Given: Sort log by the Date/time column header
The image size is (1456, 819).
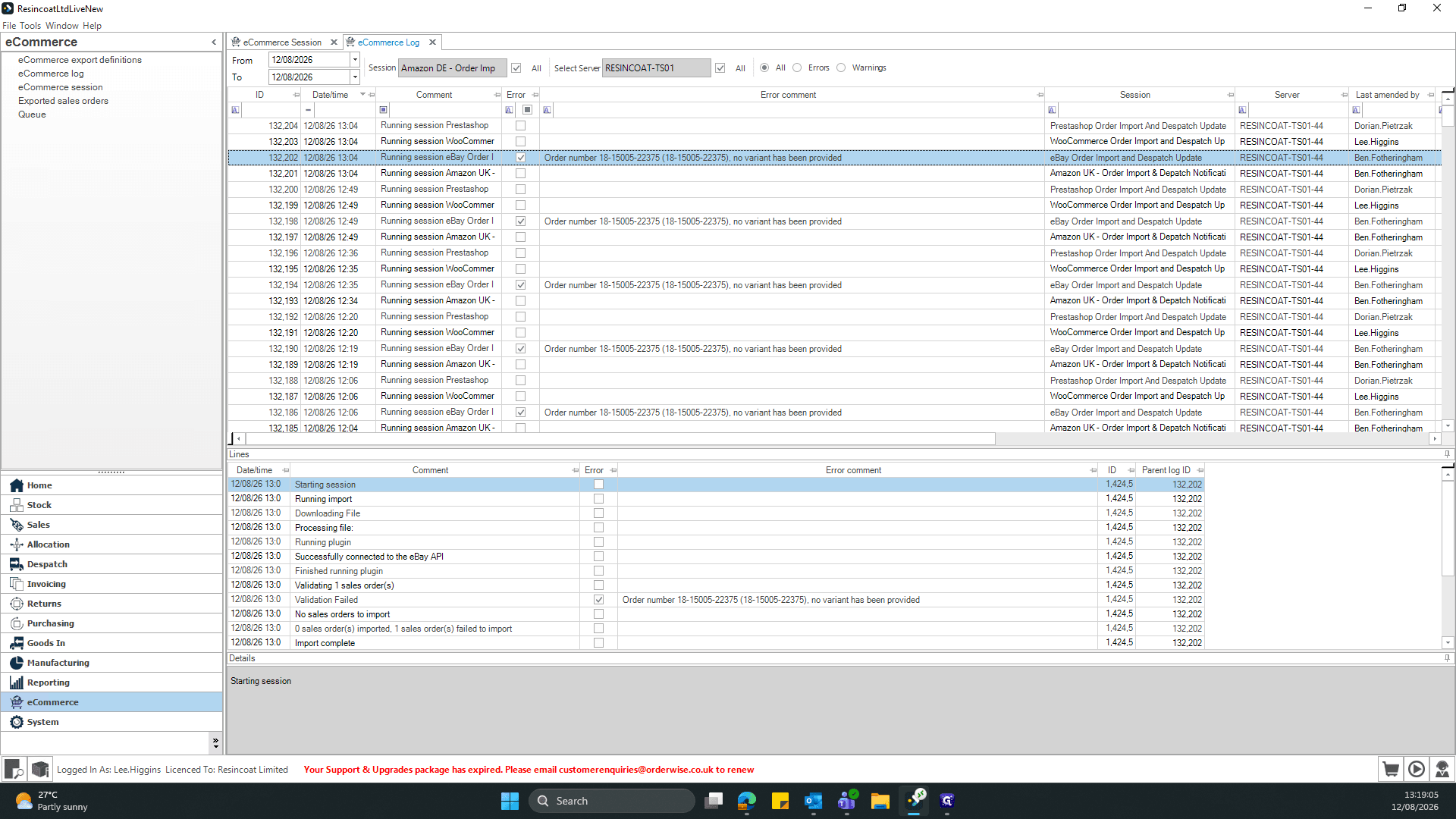Looking at the screenshot, I should (x=330, y=95).
